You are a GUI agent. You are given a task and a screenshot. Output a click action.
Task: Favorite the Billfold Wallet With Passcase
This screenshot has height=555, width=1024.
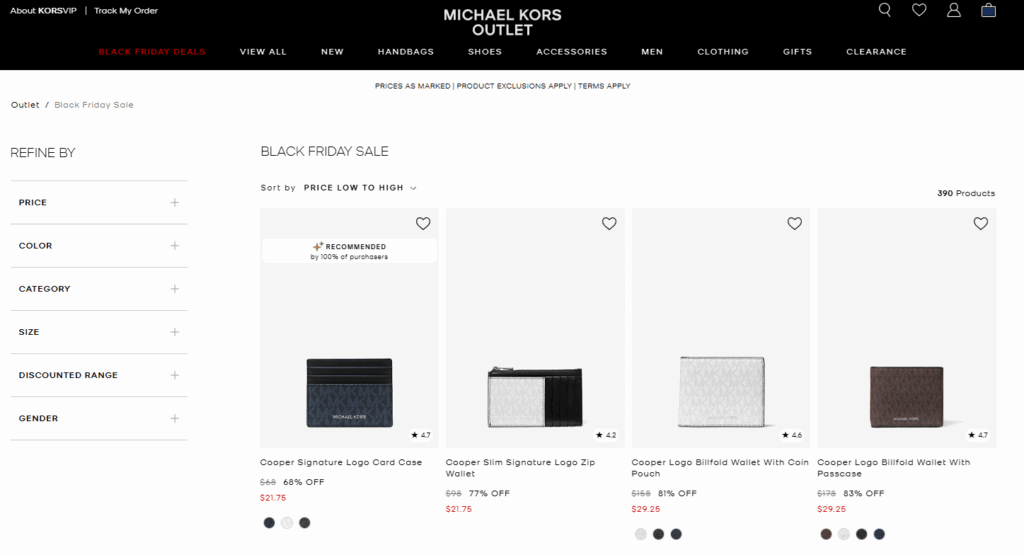(x=981, y=224)
